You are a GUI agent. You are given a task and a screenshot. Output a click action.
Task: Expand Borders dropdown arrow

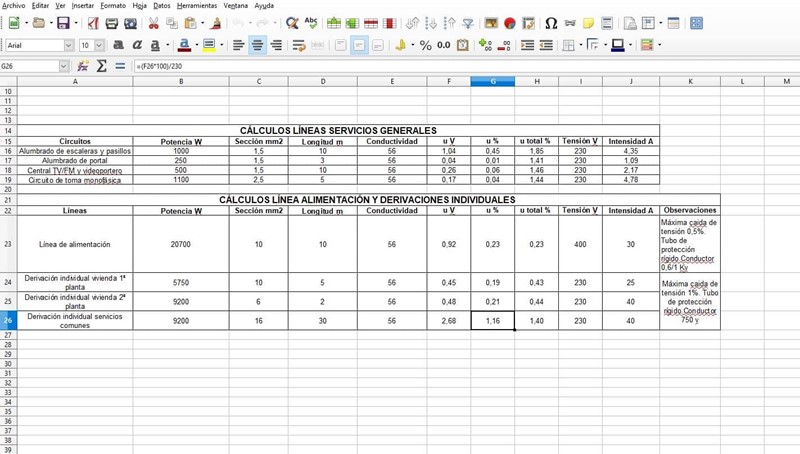(581, 45)
